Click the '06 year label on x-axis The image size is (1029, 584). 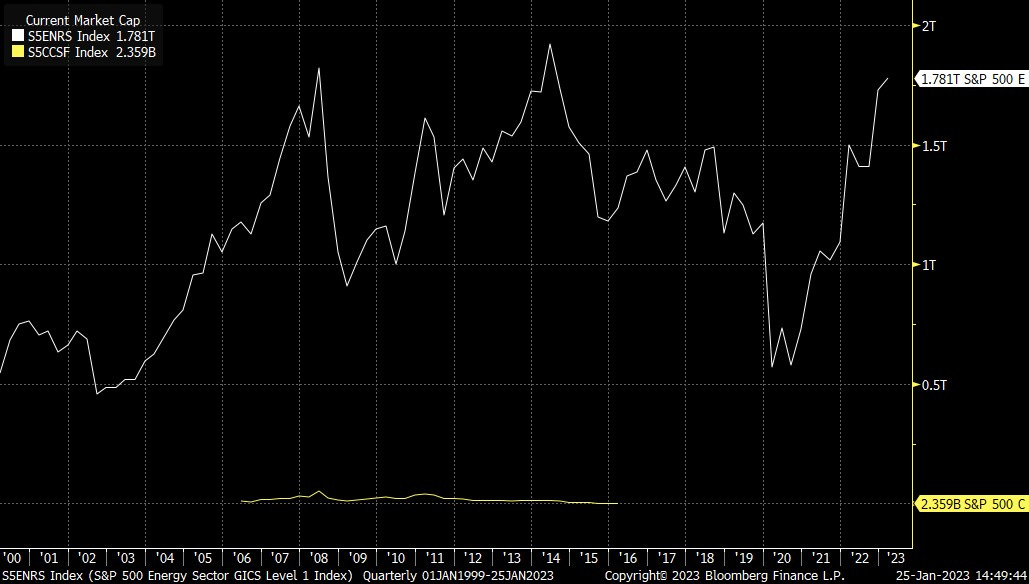pos(242,558)
